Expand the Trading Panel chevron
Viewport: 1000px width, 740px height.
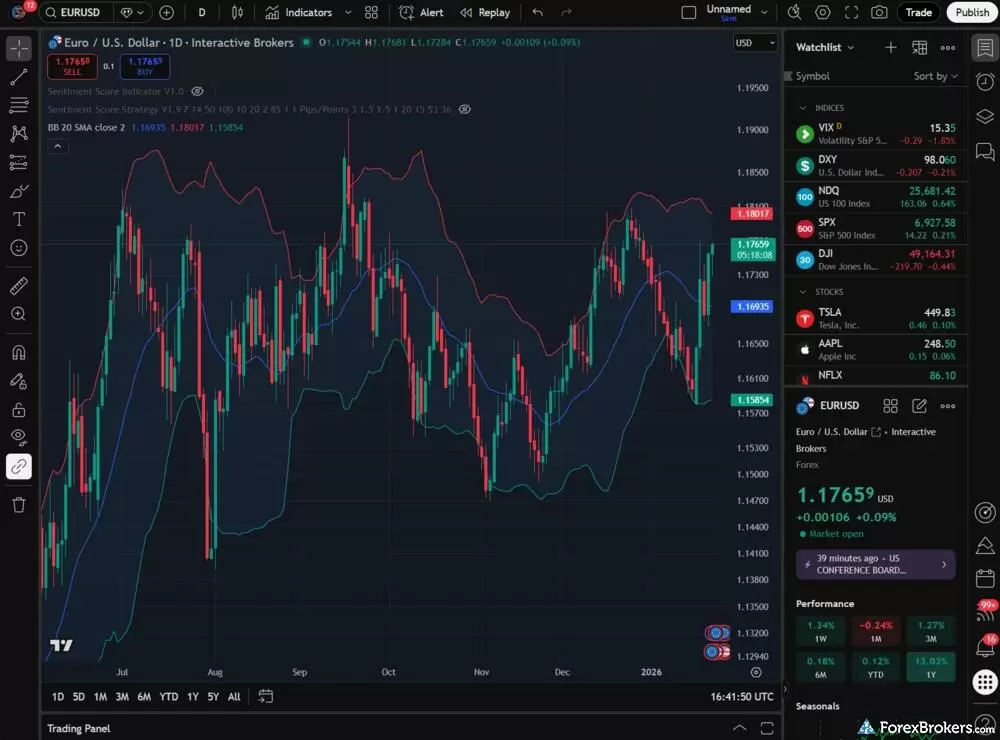coord(739,728)
